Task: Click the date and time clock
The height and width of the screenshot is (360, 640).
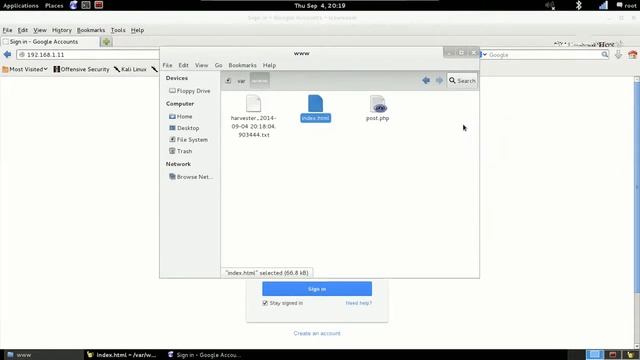Action: click(320, 6)
